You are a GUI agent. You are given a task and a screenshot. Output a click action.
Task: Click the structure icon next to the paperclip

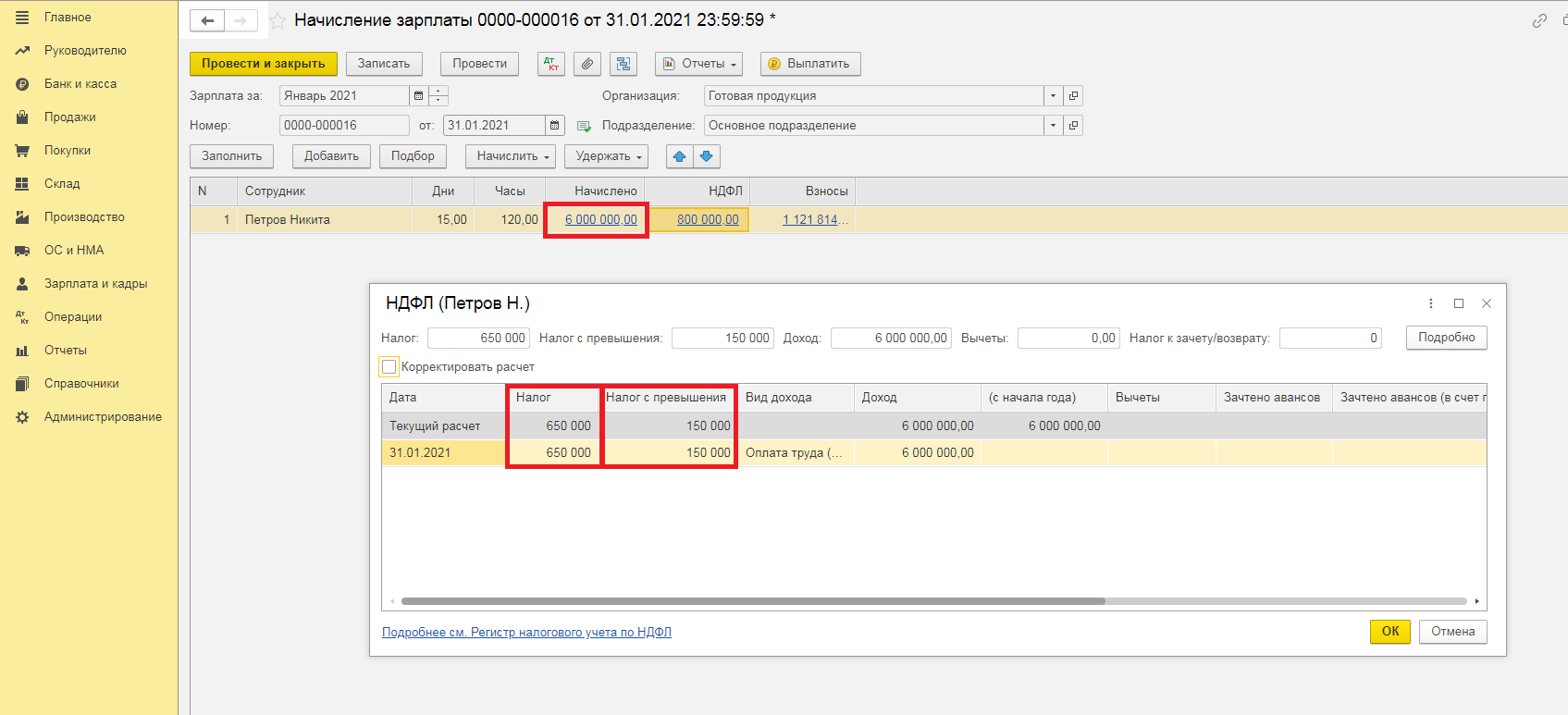(623, 64)
